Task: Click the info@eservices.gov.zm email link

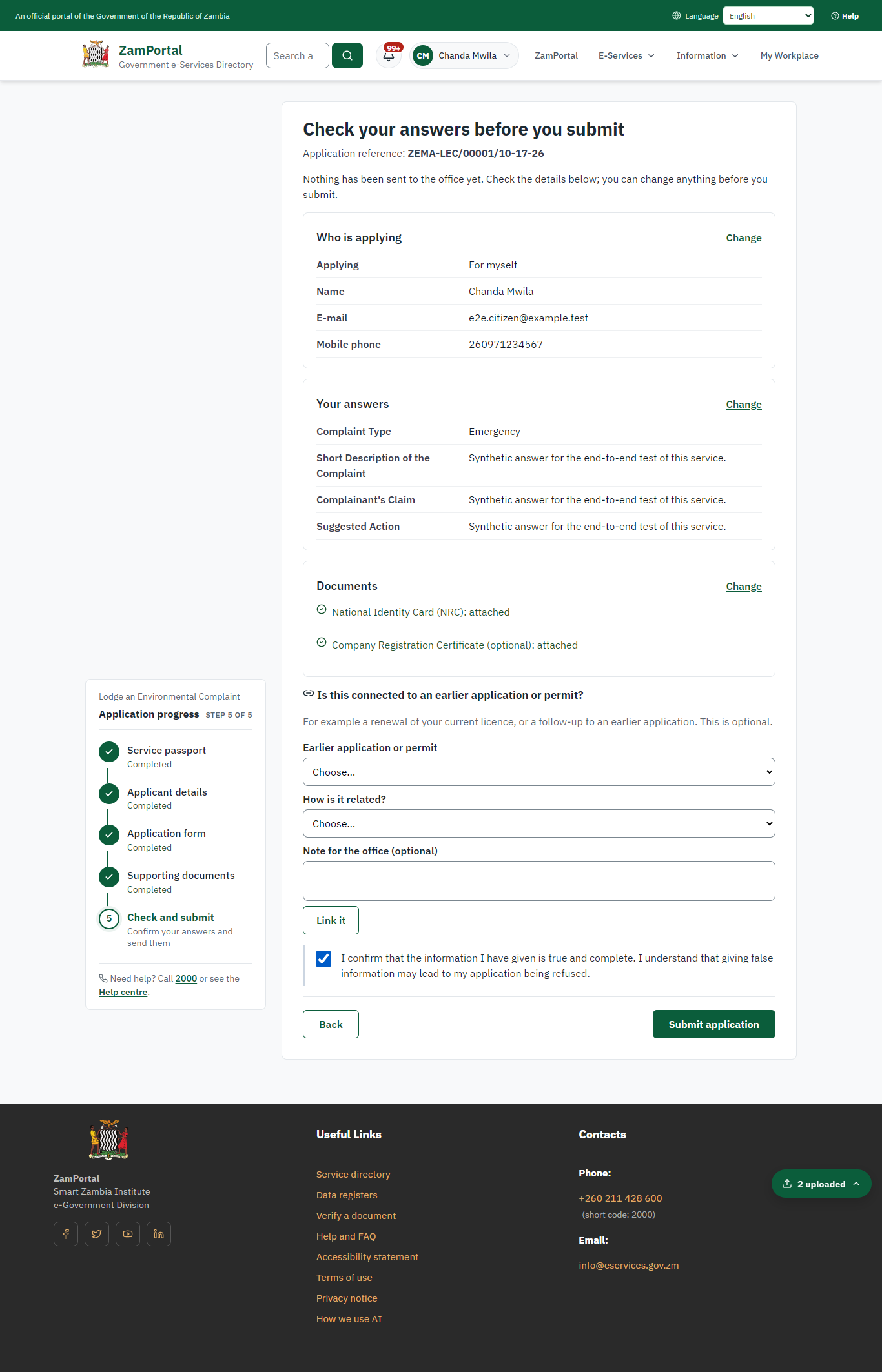Action: click(628, 1266)
